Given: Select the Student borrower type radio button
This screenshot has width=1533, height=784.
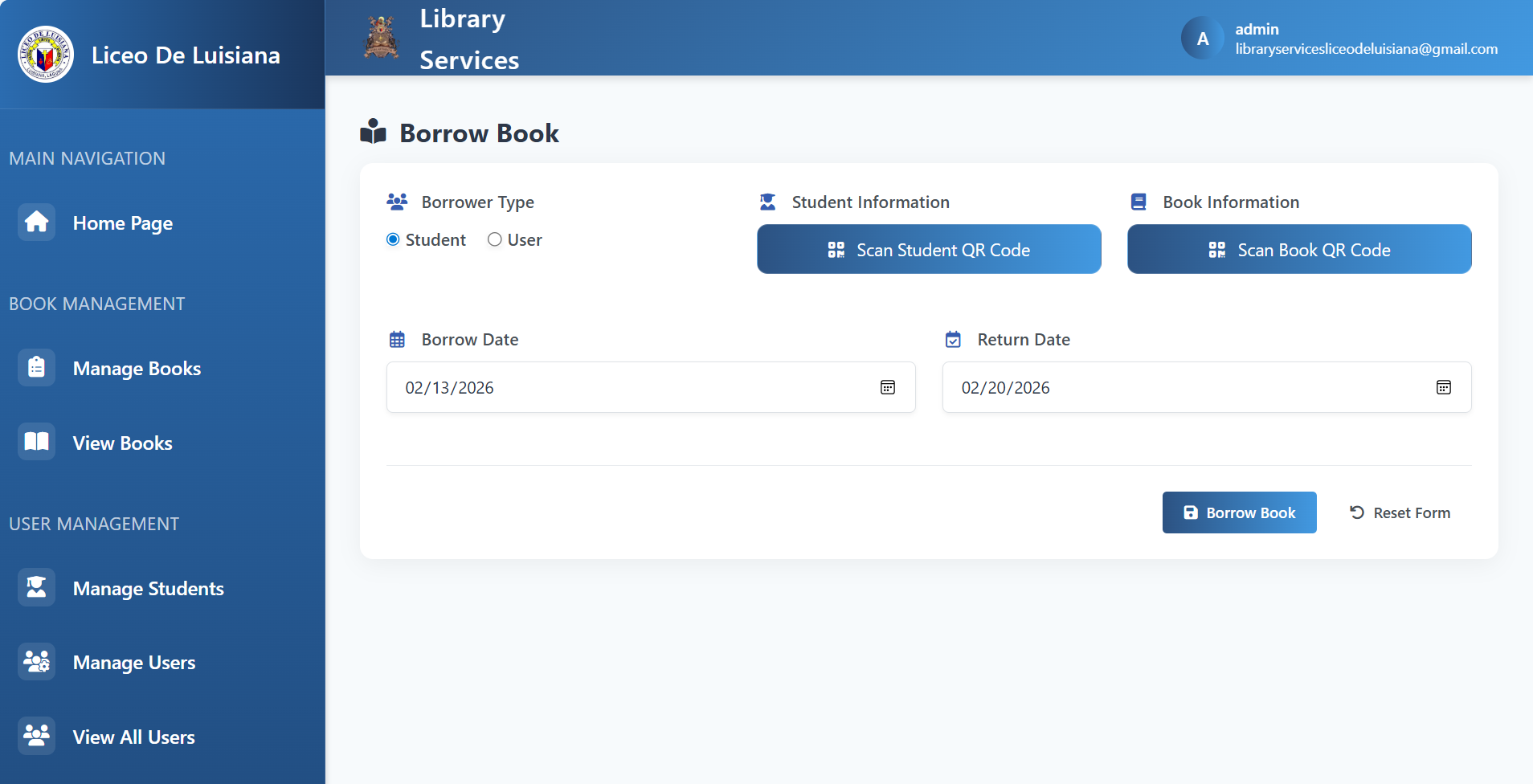Looking at the screenshot, I should coord(393,239).
